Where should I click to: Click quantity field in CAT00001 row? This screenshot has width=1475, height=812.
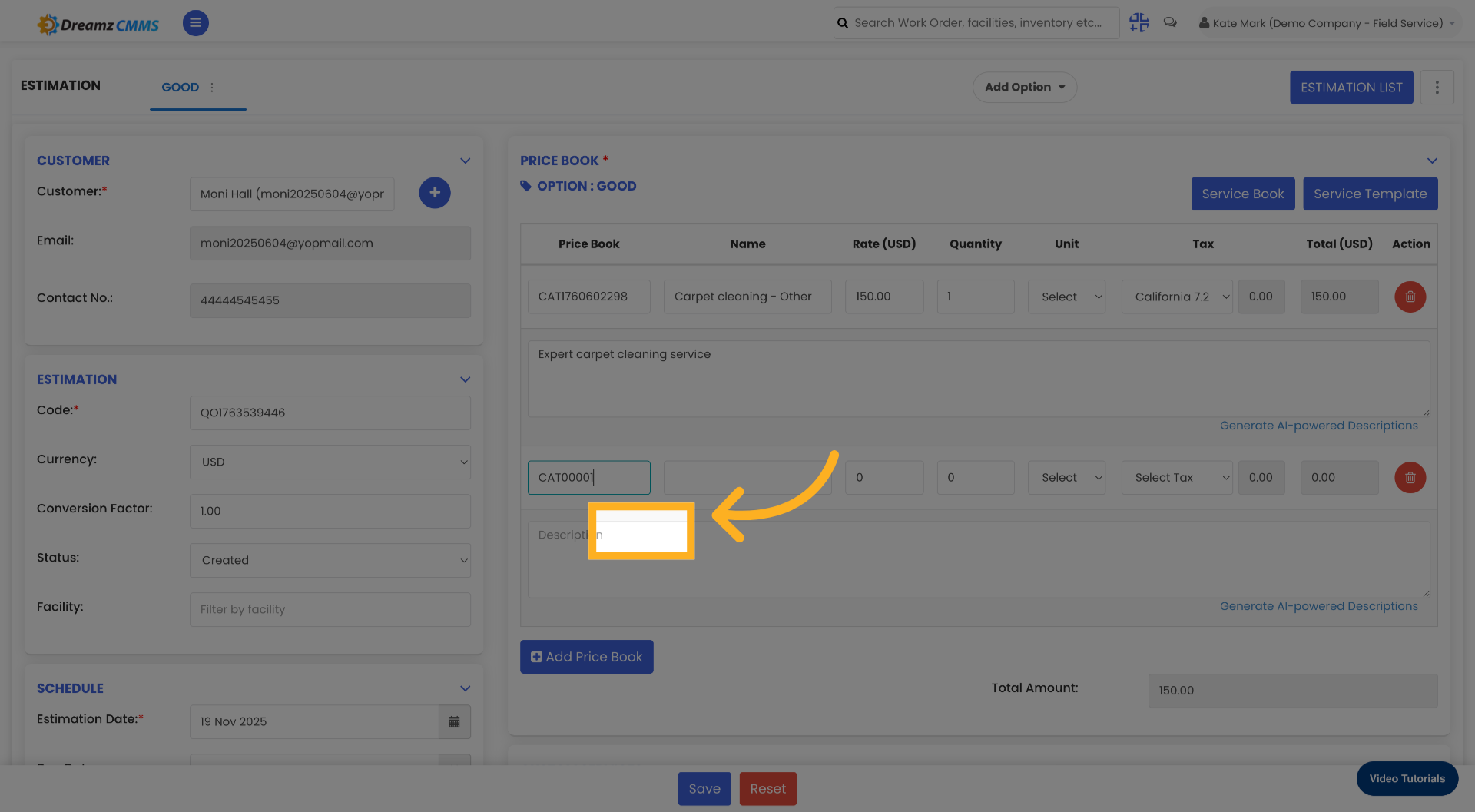[x=976, y=478]
